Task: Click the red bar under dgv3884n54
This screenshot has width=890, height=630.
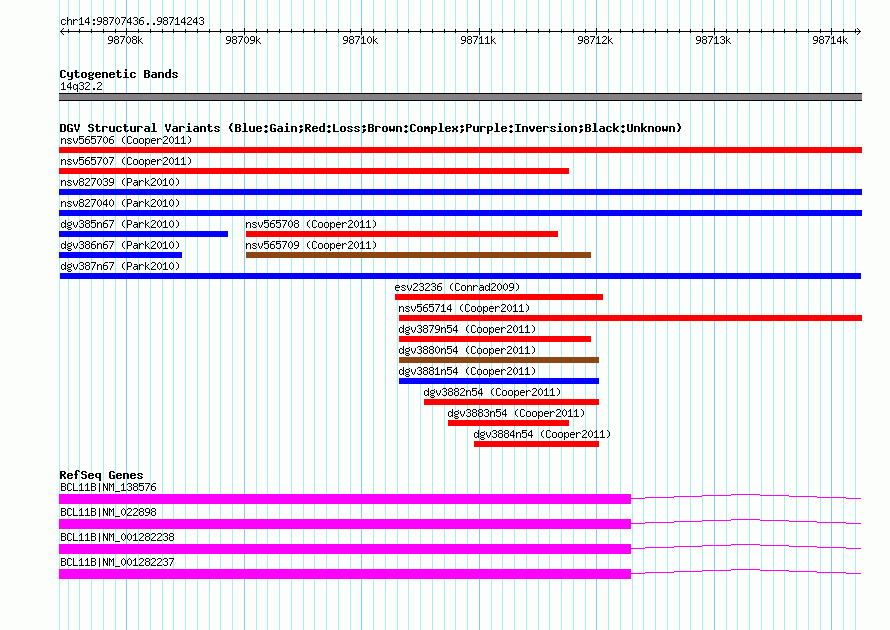Action: 536,444
